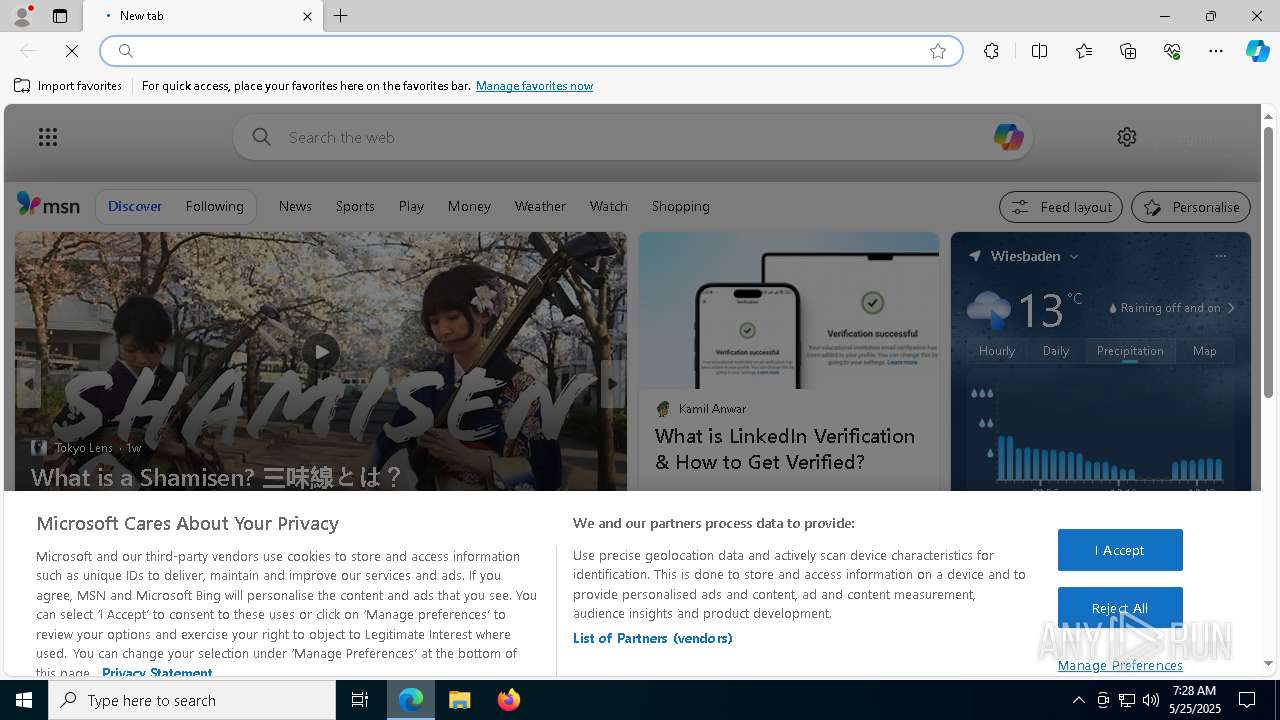Viewport: 1280px width, 720px height.
Task: Click the Feed layout button
Action: click(x=1061, y=207)
